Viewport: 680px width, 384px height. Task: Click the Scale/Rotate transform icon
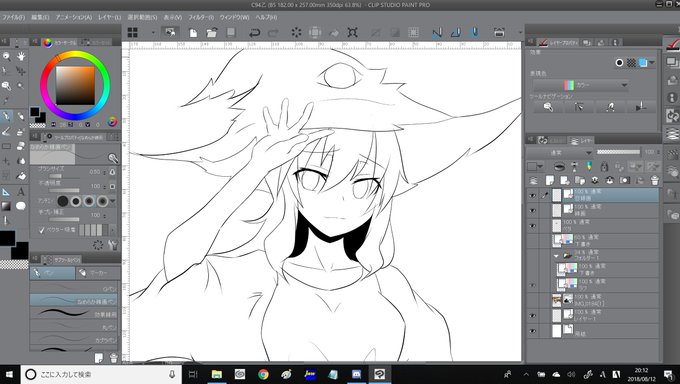pos(352,33)
